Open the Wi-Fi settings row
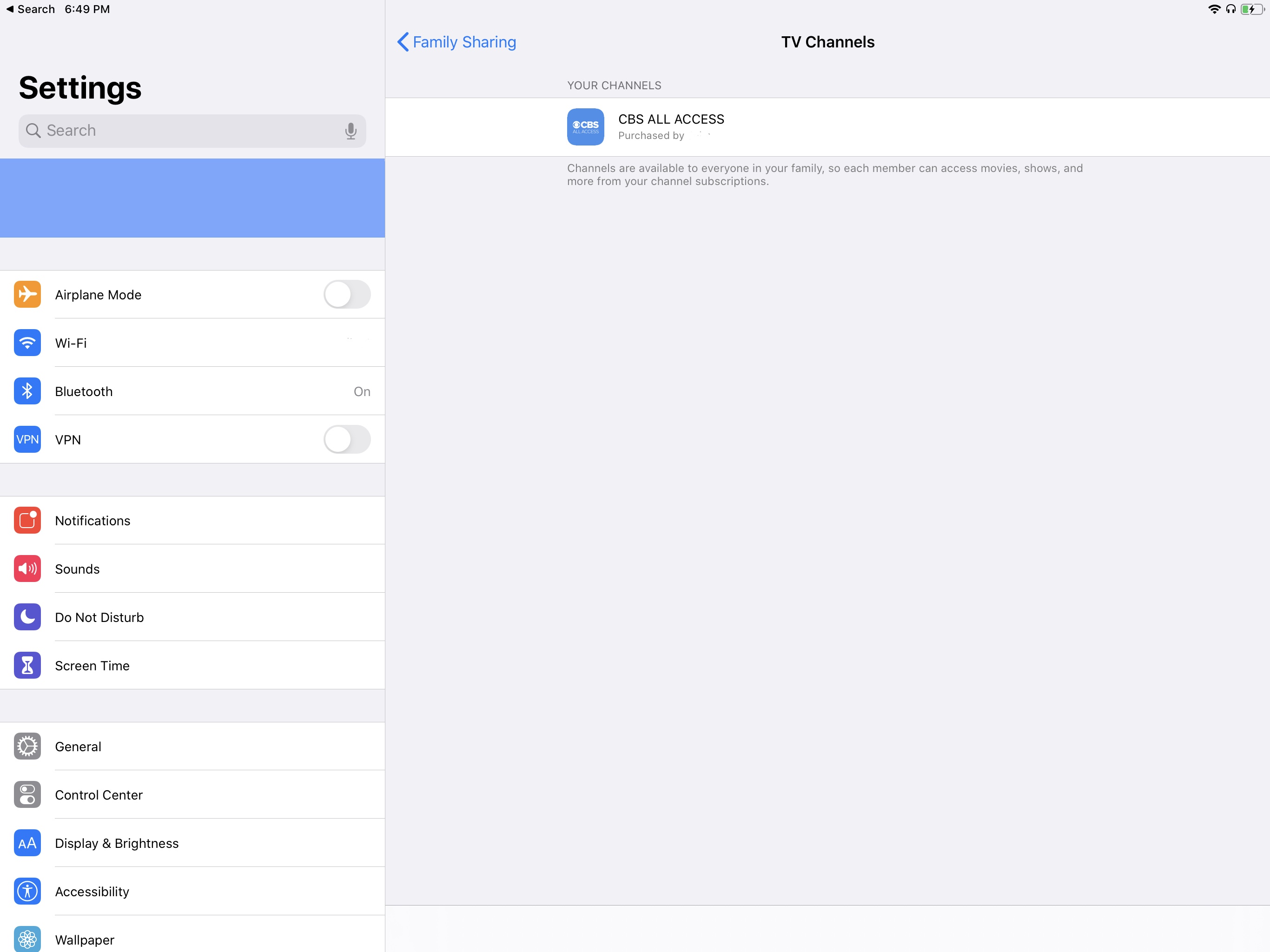This screenshot has height=952, width=1270. point(192,343)
